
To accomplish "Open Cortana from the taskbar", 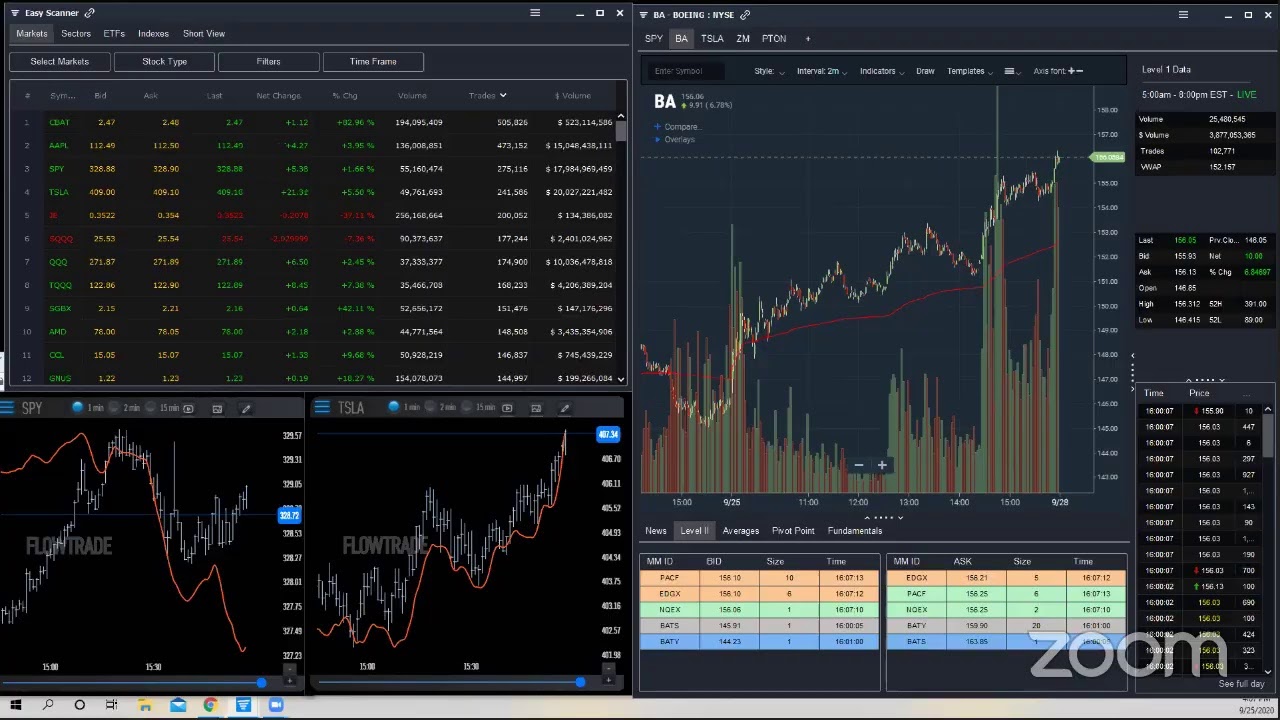I will click(80, 706).
